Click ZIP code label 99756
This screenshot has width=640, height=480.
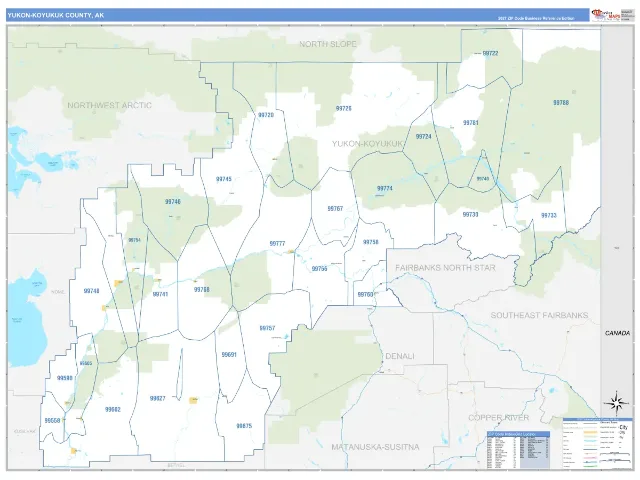click(319, 269)
